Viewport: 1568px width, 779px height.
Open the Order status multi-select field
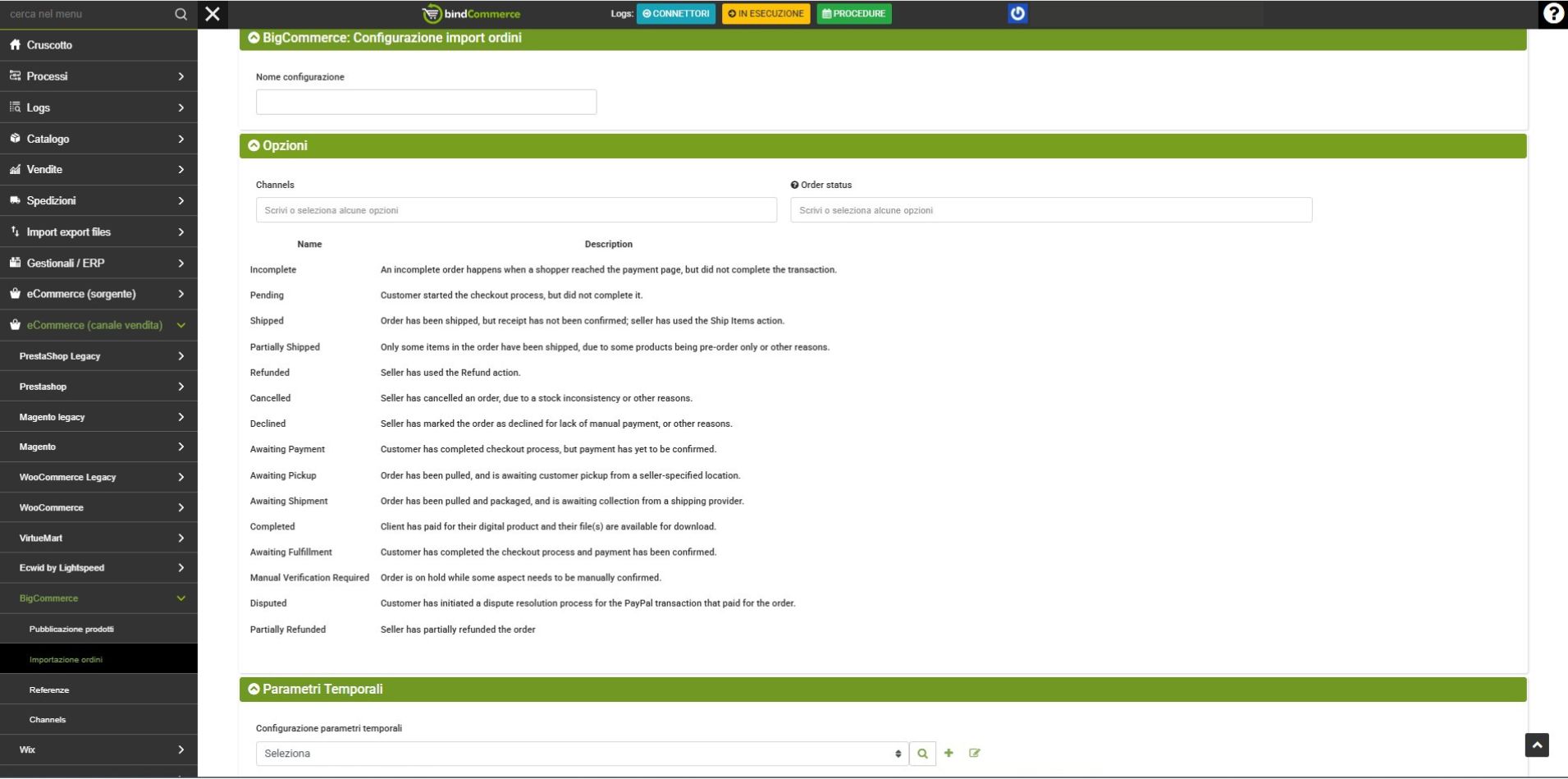click(x=1050, y=210)
